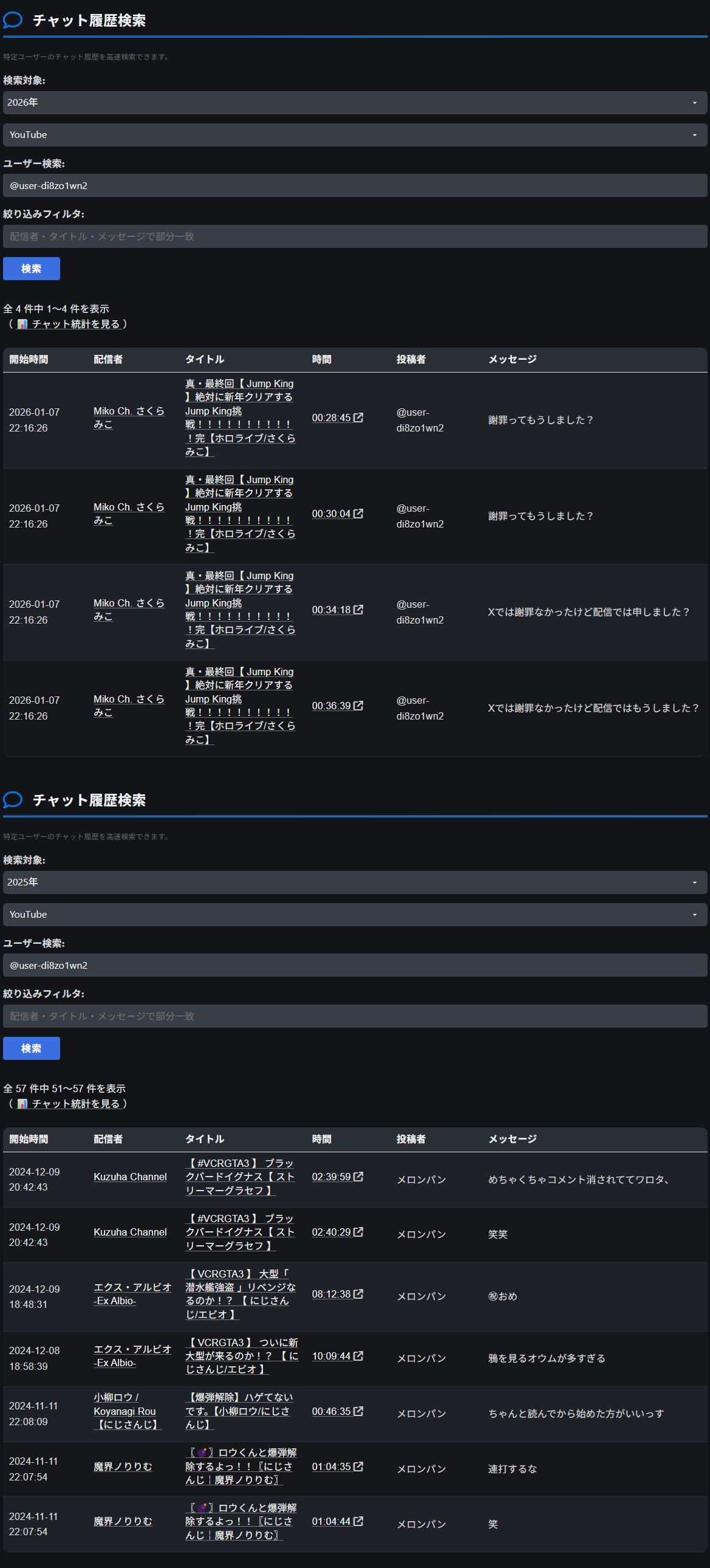Click the first 絞り込みフィルタ input field
The image size is (710, 1568).
[x=355, y=236]
